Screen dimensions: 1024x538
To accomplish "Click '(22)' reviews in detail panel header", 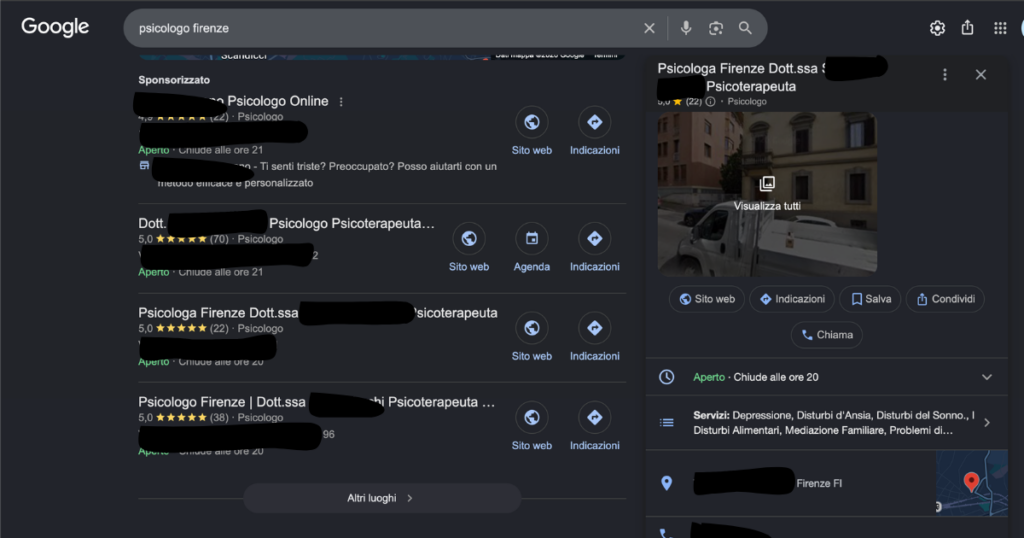I will pyautogui.click(x=694, y=101).
